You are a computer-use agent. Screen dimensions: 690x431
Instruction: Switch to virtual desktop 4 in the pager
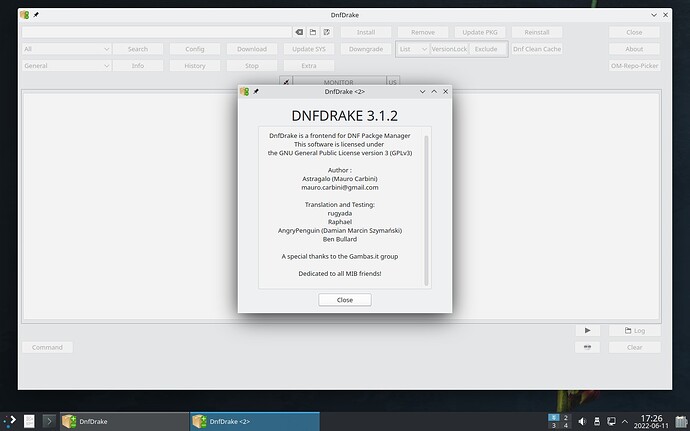(565, 425)
